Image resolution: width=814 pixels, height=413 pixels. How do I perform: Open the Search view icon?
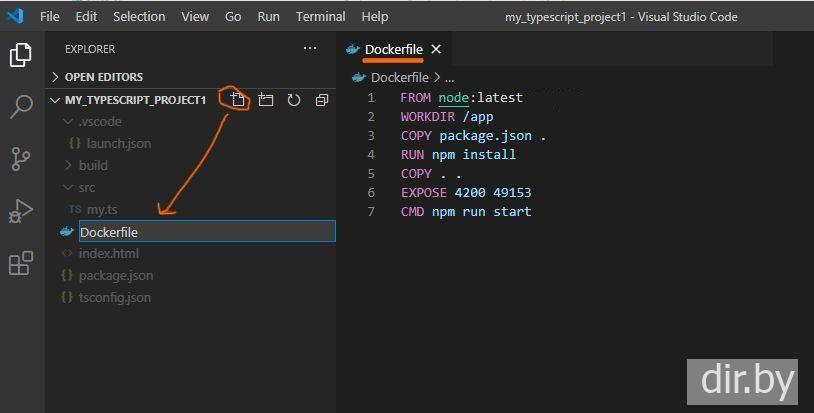point(20,107)
